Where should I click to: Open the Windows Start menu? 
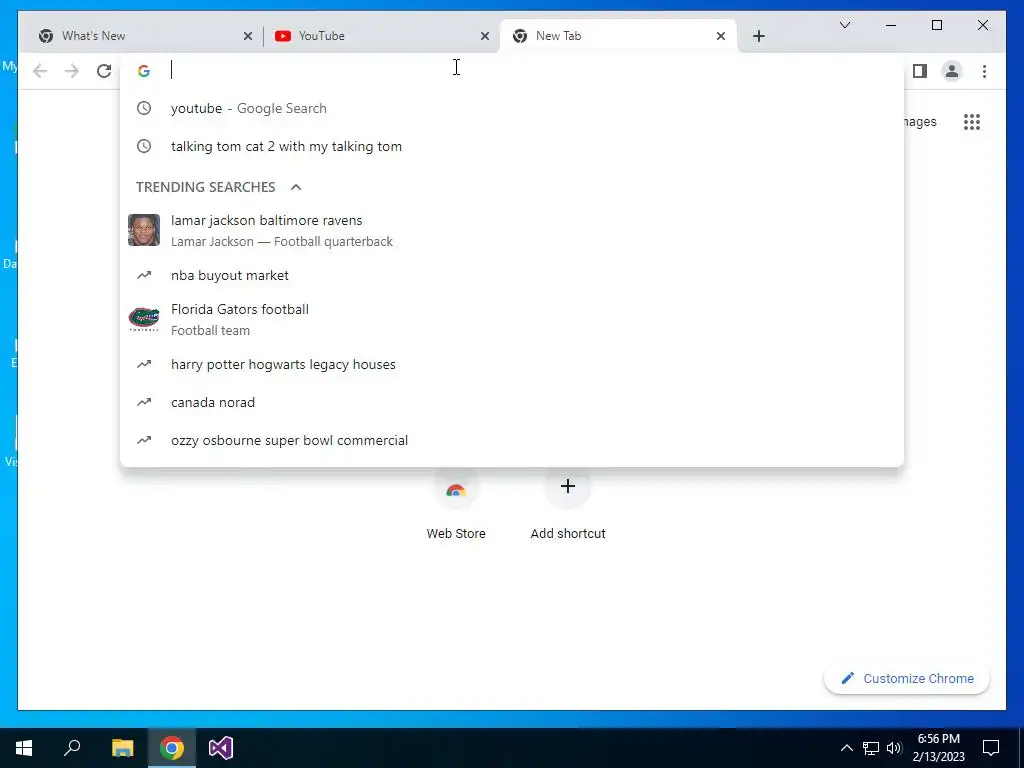click(24, 748)
